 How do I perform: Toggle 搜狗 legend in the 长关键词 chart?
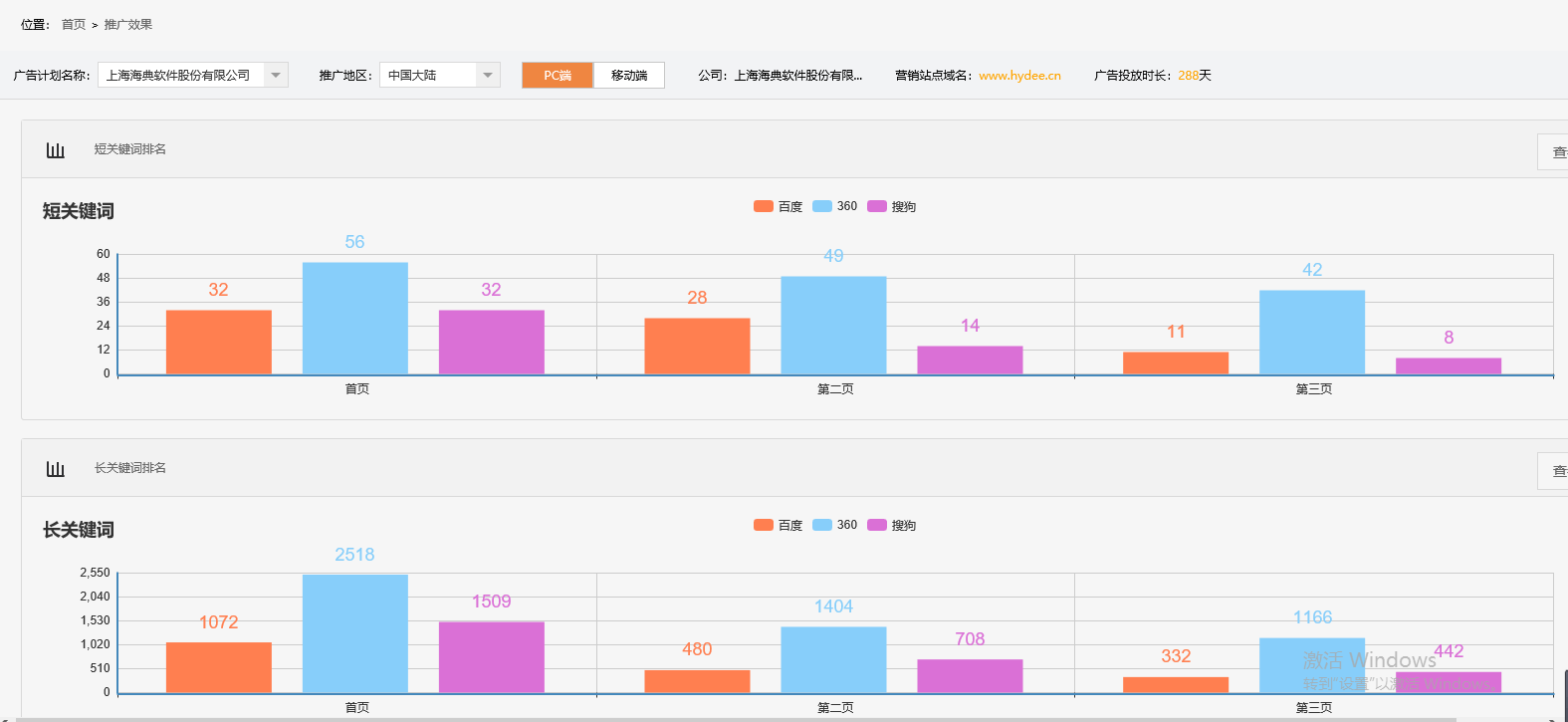(892, 525)
